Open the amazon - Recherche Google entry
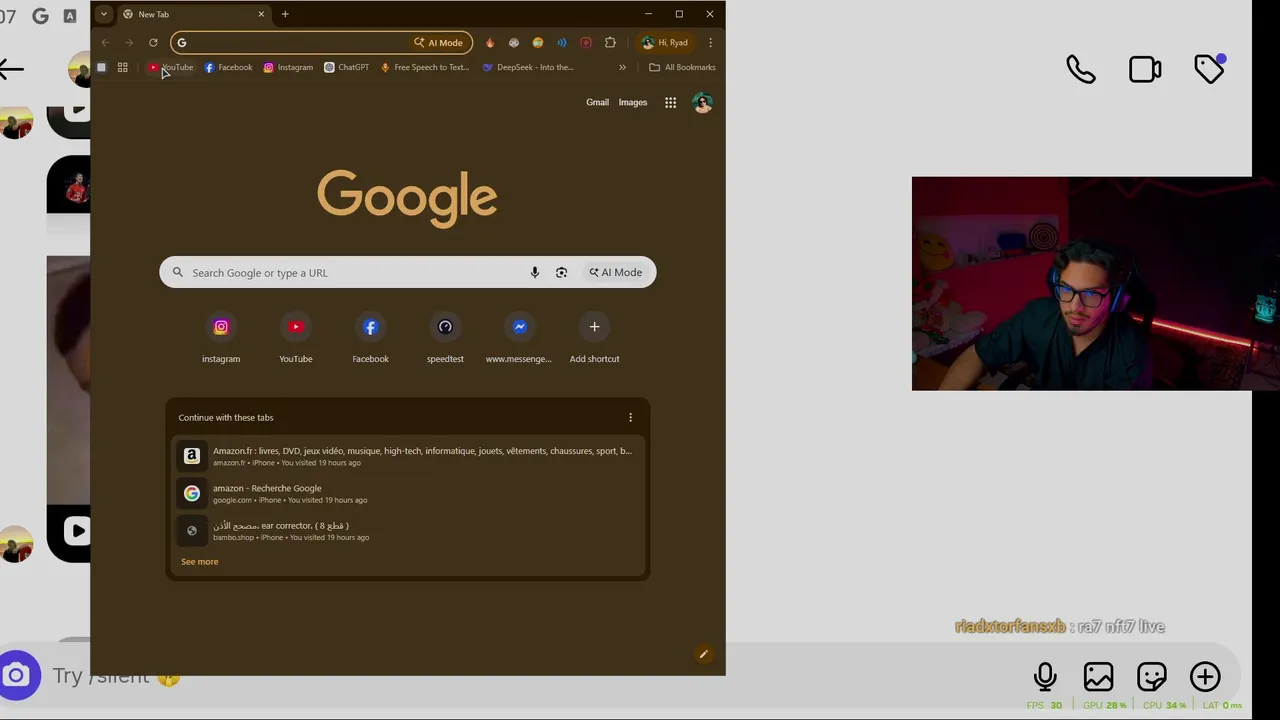 pos(408,493)
